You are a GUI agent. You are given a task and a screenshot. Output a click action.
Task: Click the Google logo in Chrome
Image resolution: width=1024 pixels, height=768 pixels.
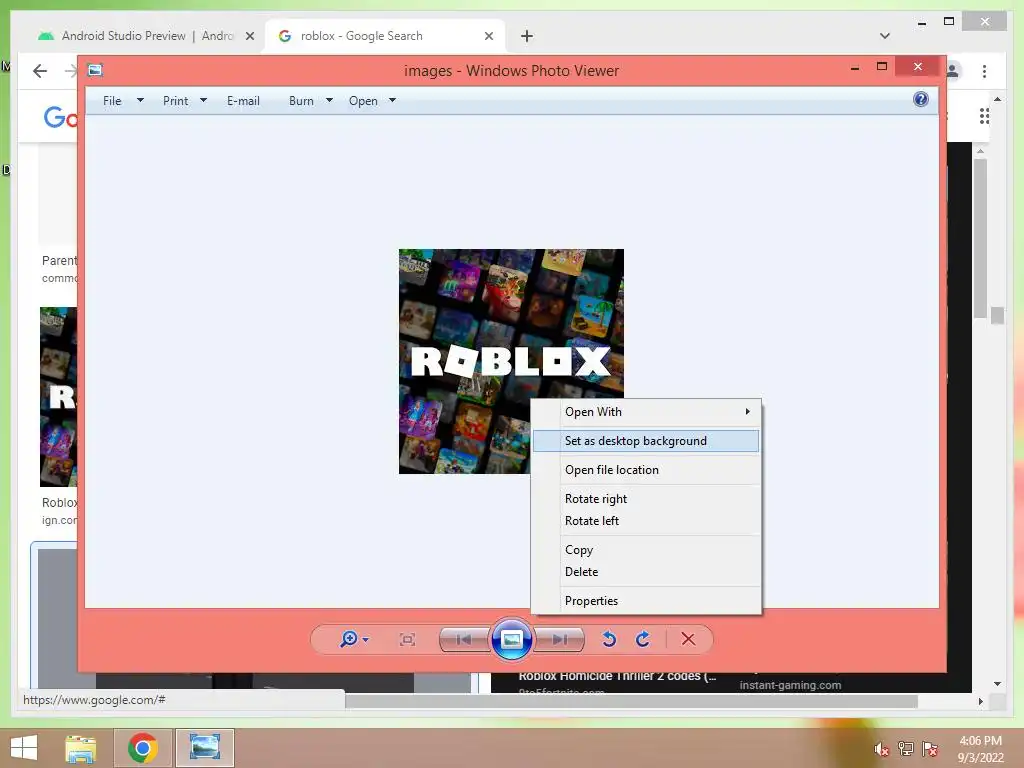pos(61,117)
